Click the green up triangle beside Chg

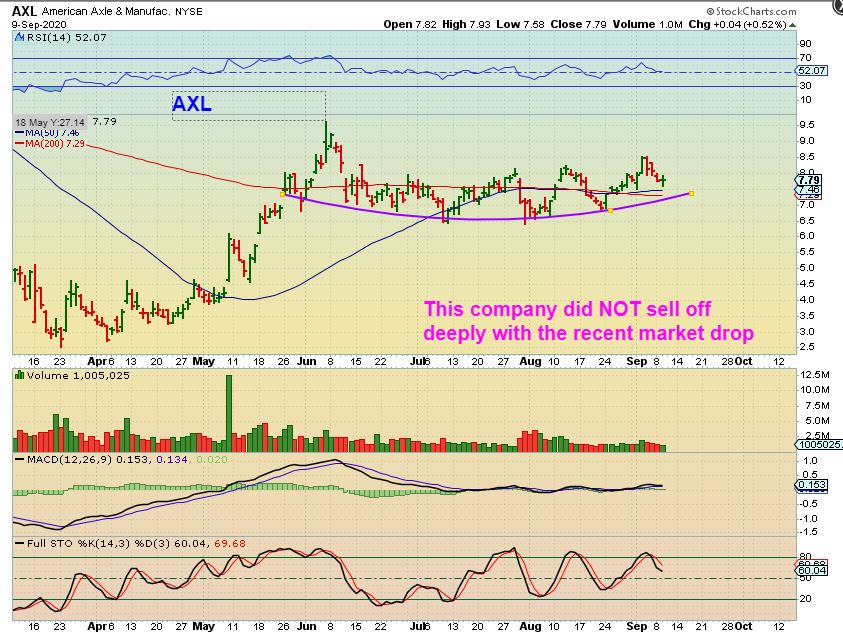pos(792,25)
